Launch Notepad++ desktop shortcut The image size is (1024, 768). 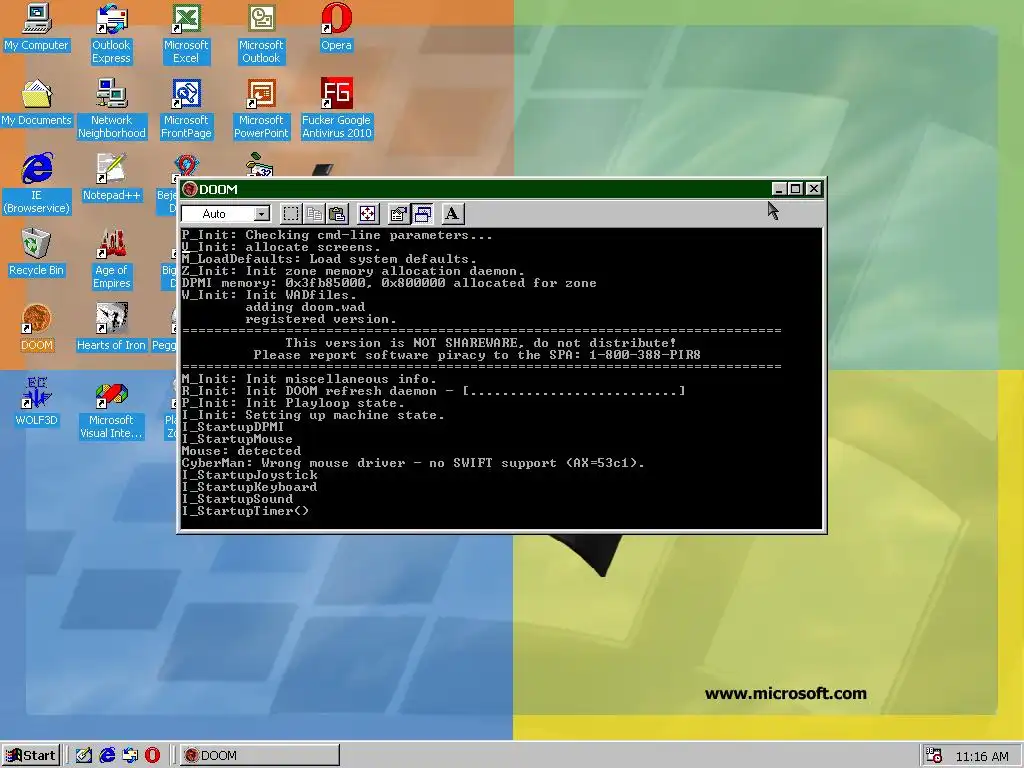[112, 178]
